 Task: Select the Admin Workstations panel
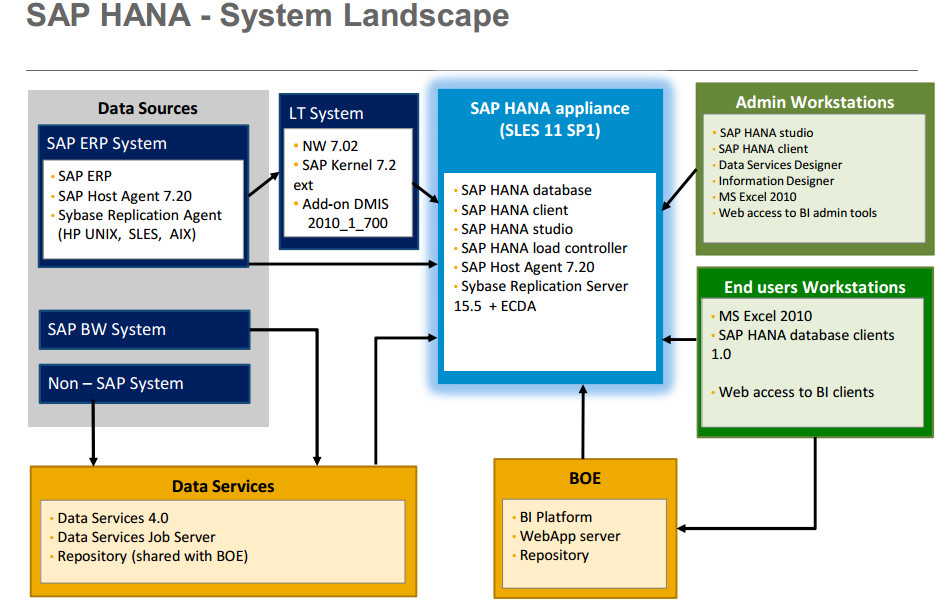(812, 101)
